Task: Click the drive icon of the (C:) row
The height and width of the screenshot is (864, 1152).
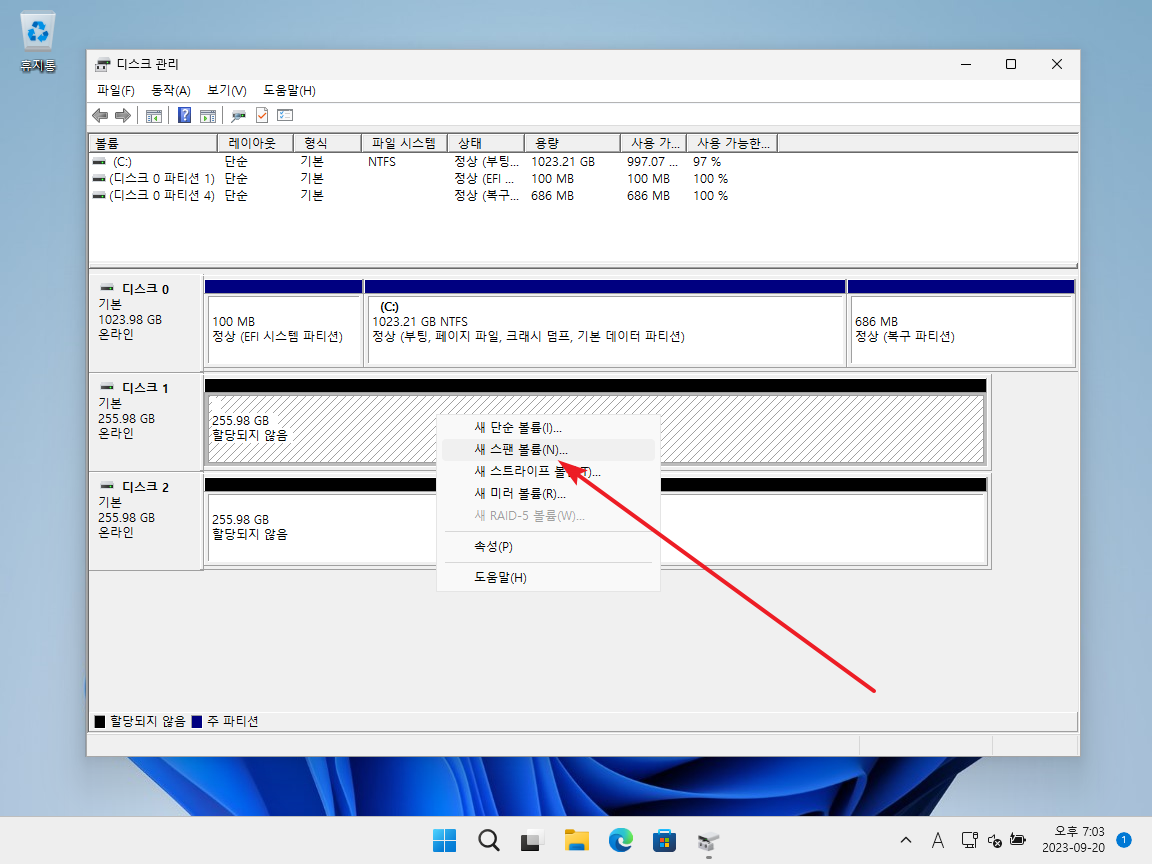Action: [x=99, y=162]
